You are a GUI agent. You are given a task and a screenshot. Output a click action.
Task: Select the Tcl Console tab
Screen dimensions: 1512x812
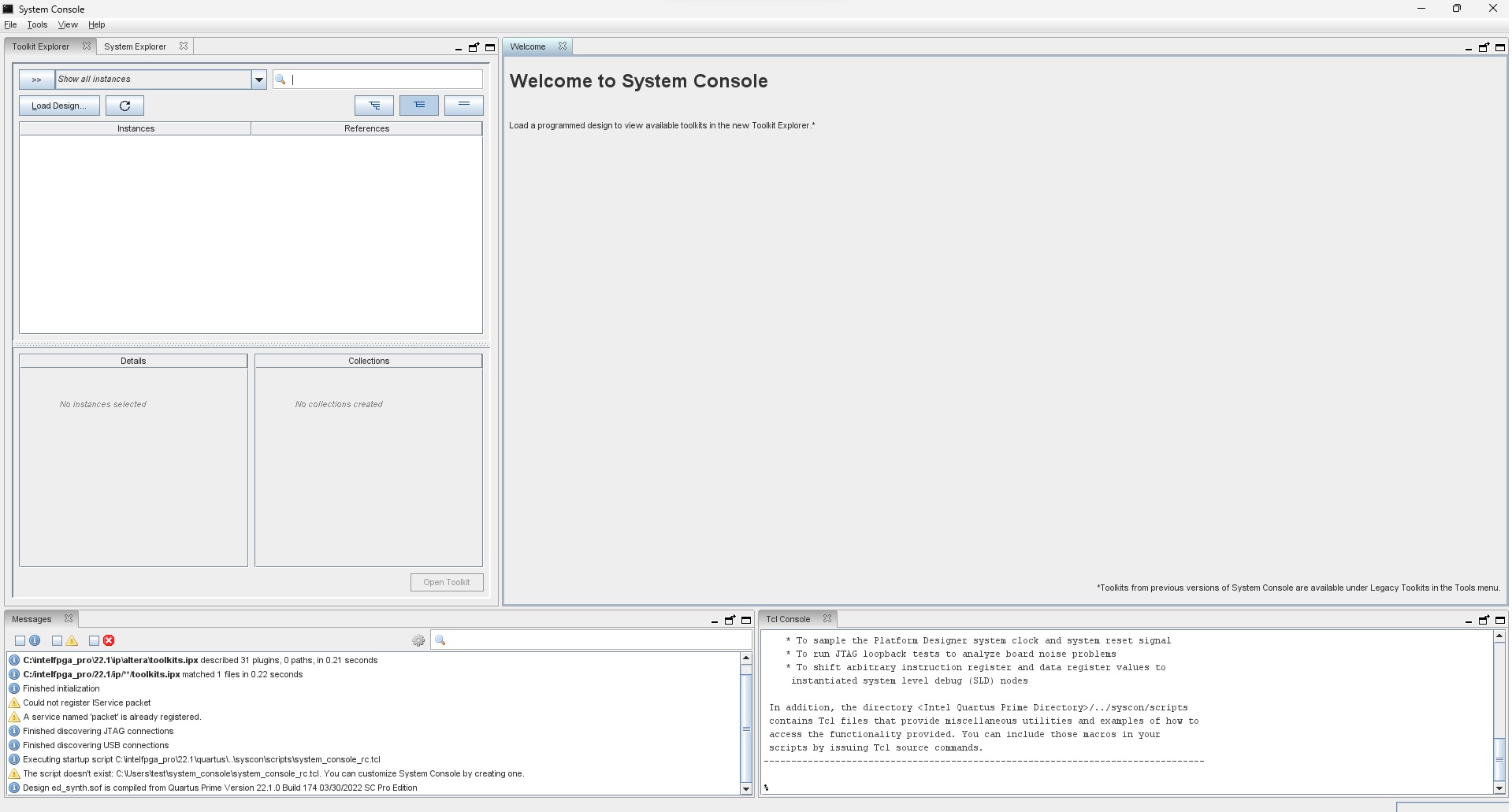coord(788,619)
